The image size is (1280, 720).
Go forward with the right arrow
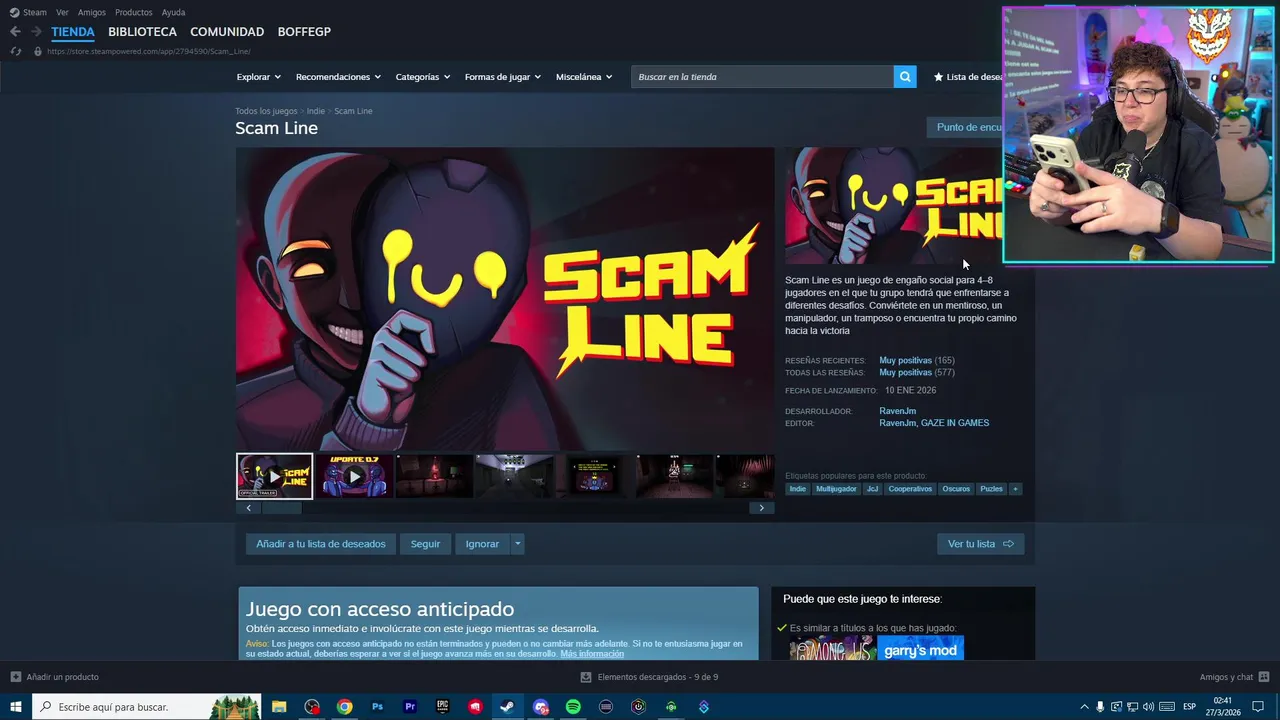coord(36,32)
